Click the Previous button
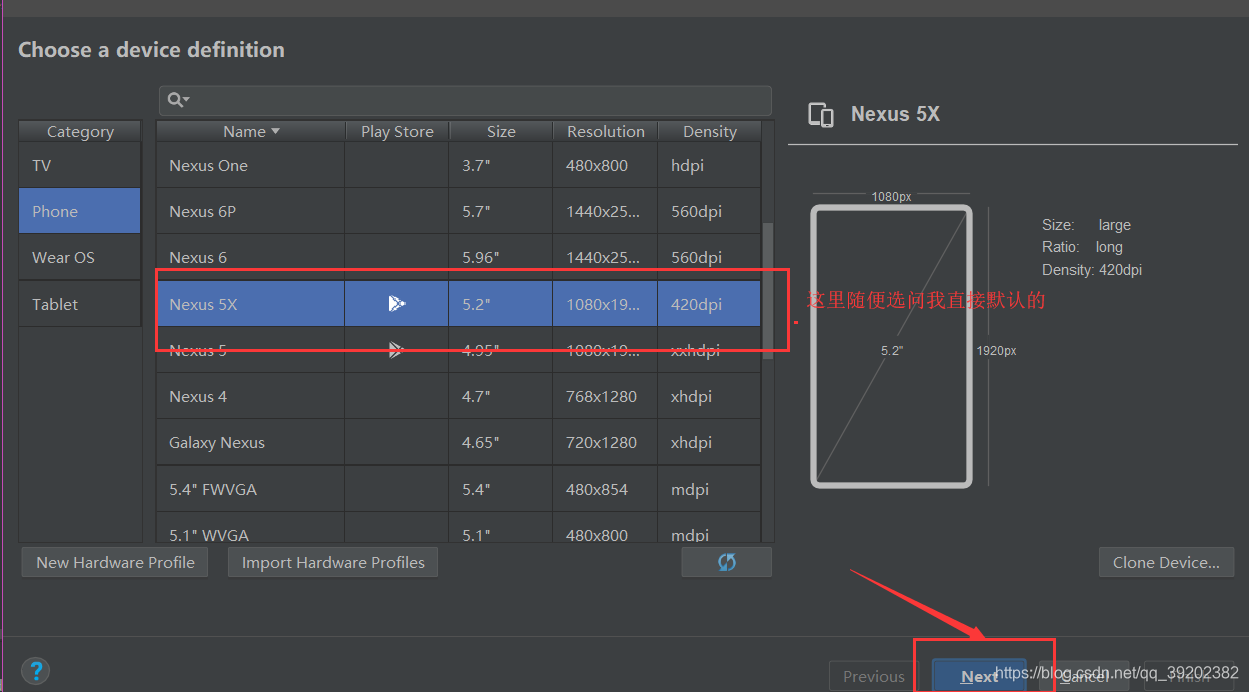 [873, 676]
